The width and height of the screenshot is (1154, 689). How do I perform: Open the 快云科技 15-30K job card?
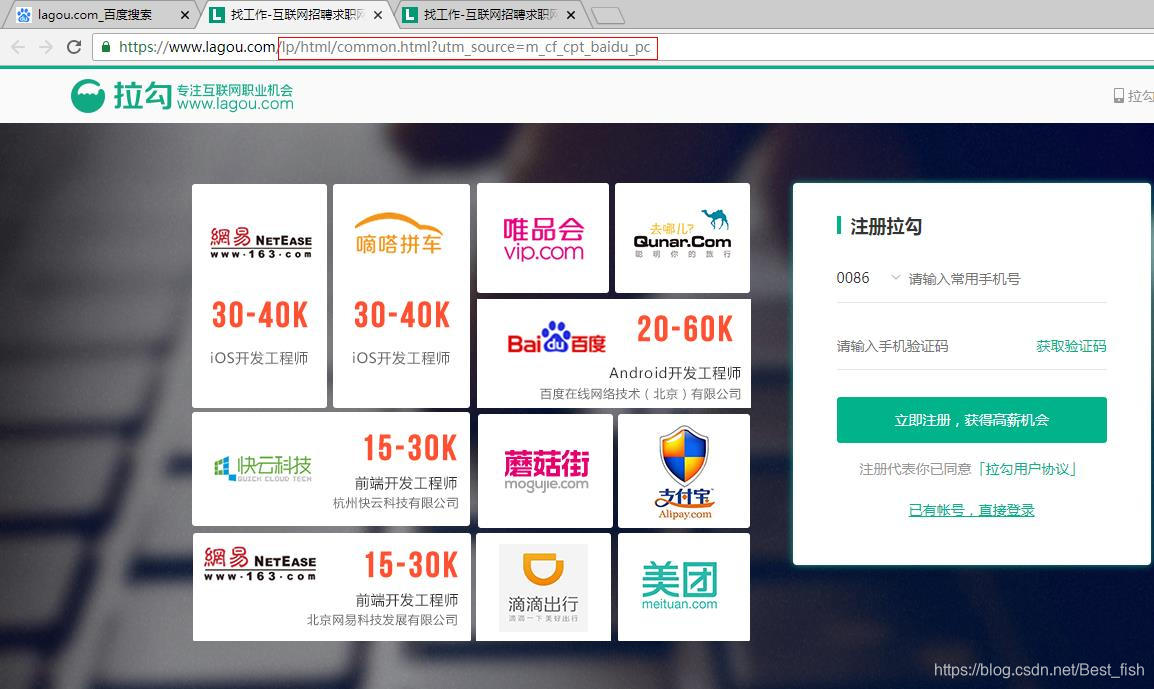(330, 469)
